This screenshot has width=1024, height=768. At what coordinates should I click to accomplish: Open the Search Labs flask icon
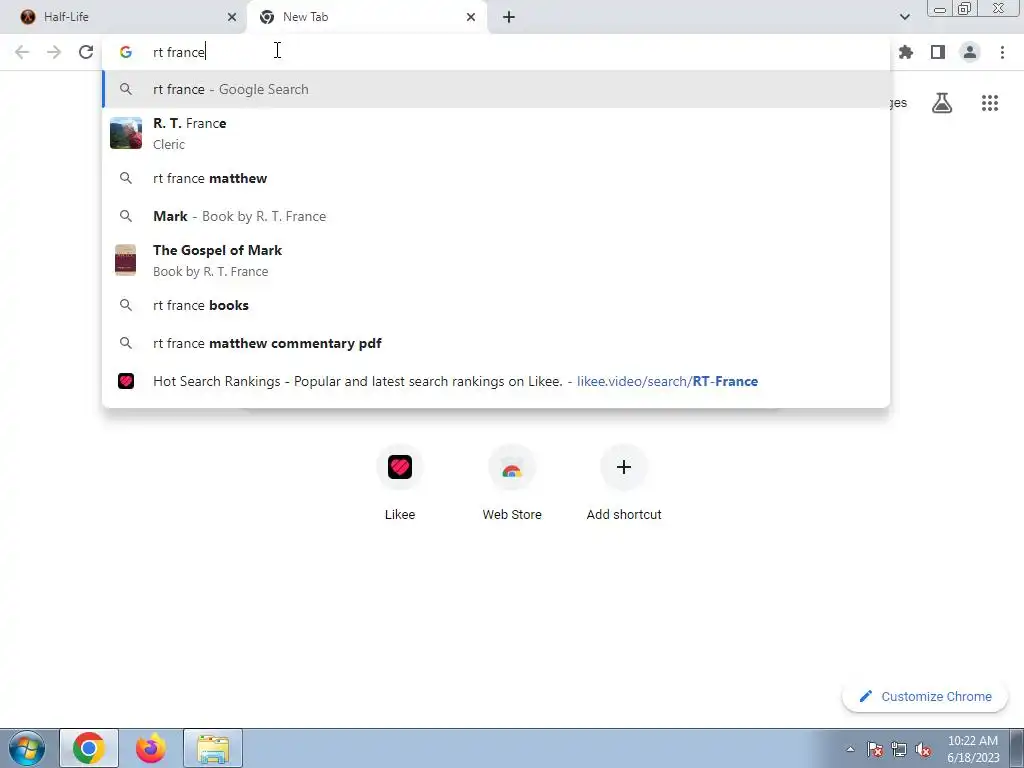pyautogui.click(x=942, y=103)
